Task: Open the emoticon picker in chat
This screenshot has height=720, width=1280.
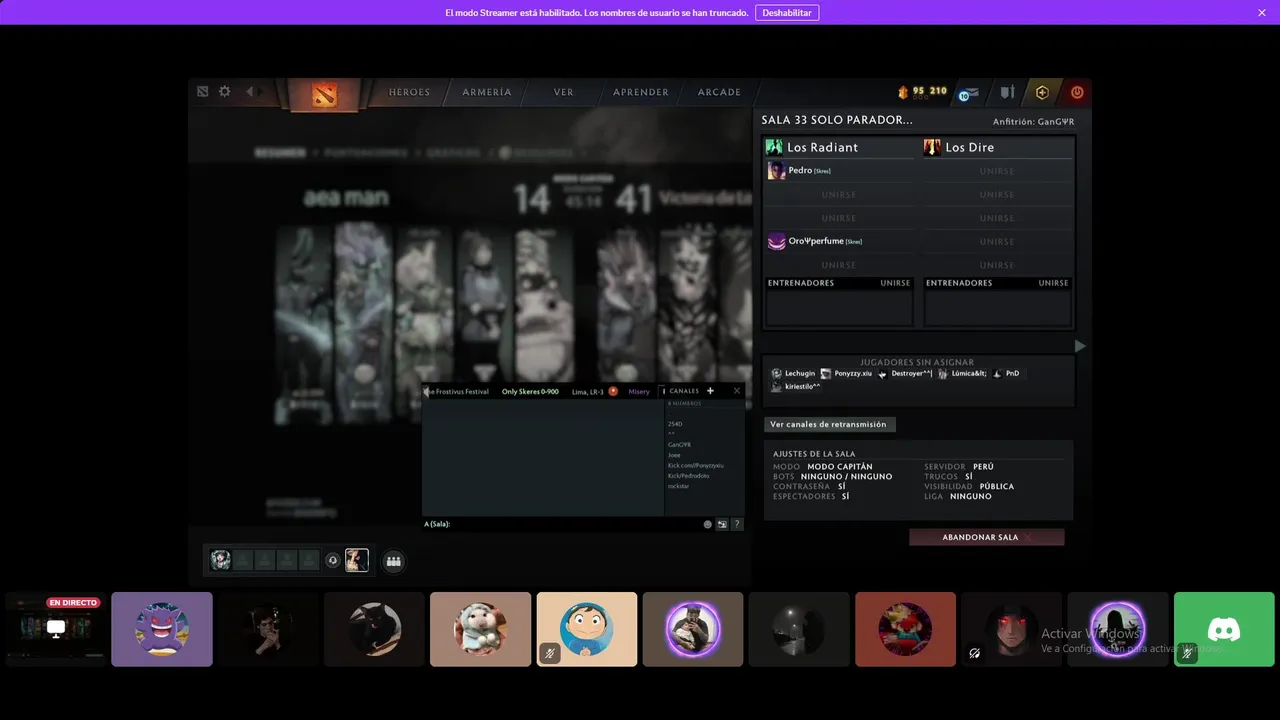Action: [x=707, y=524]
